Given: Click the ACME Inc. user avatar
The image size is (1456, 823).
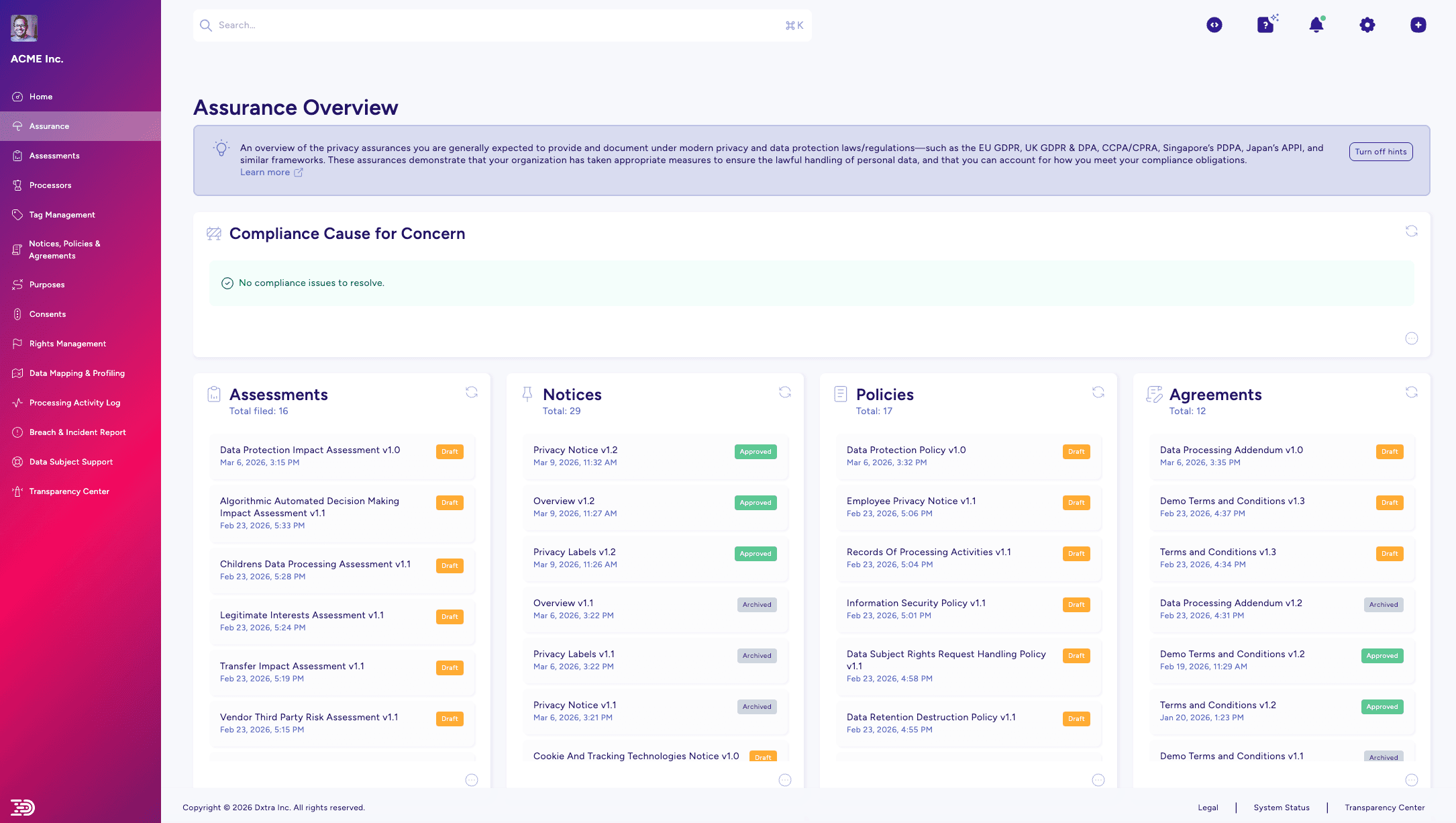Looking at the screenshot, I should tap(24, 28).
